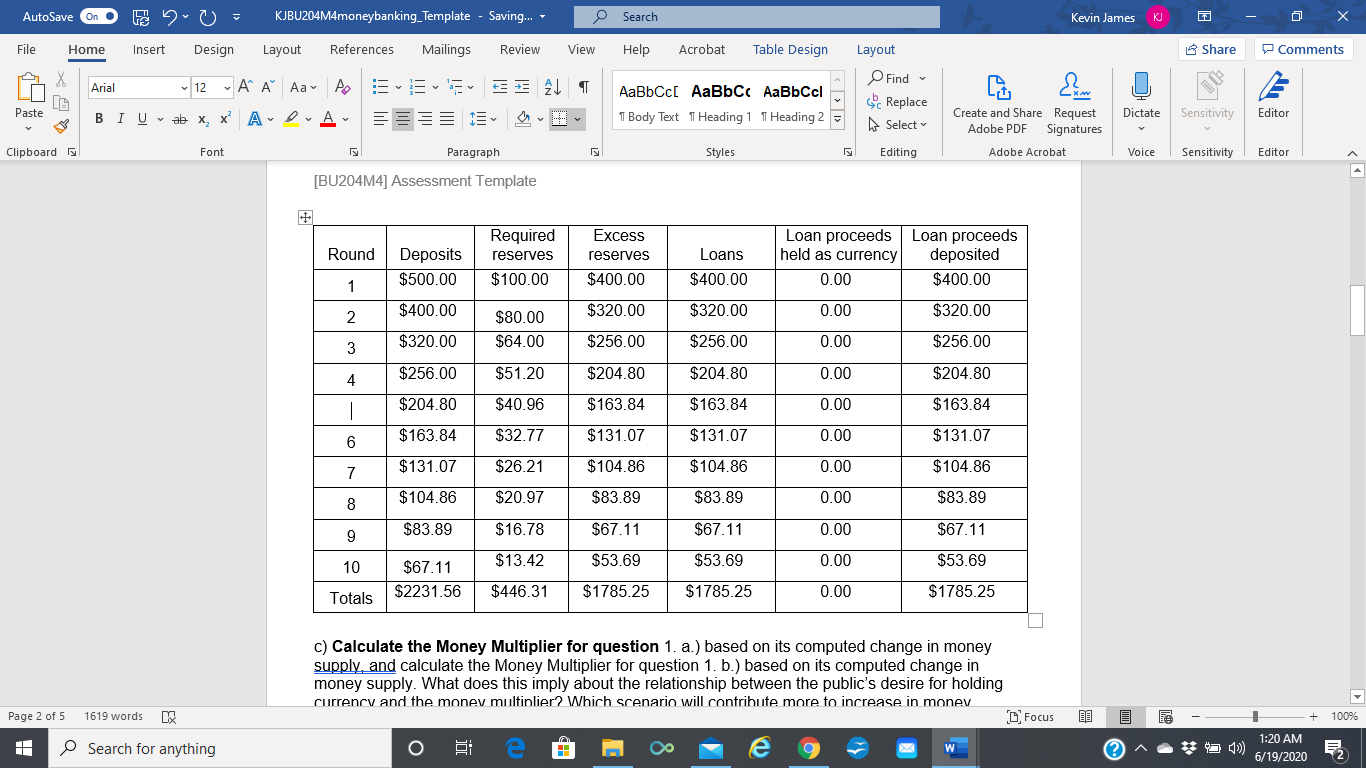1366x768 pixels.
Task: Open the Editor pane from ribbon
Action: point(1273,96)
